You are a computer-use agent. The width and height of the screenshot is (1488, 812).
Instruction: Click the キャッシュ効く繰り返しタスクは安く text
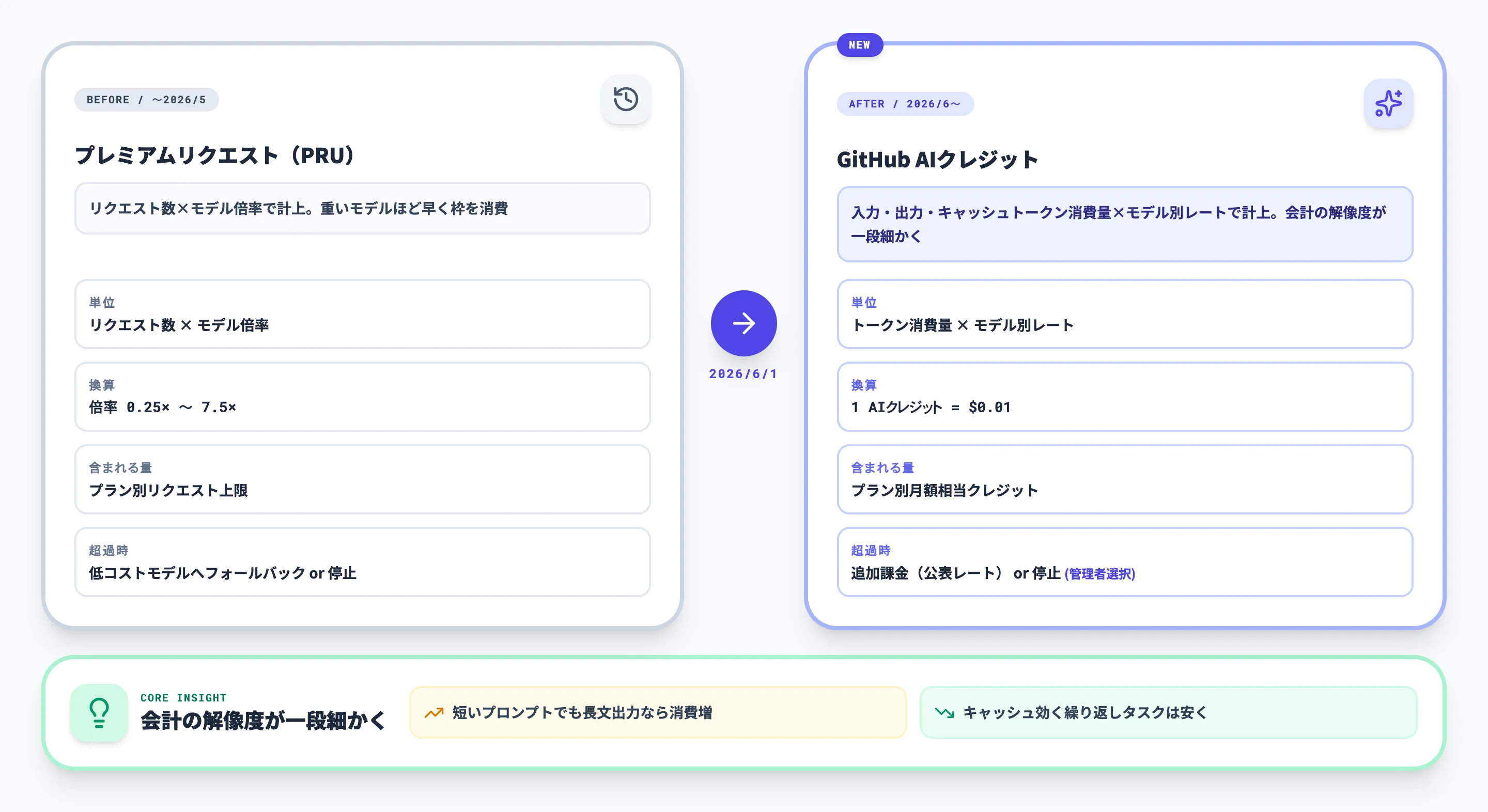(1086, 713)
